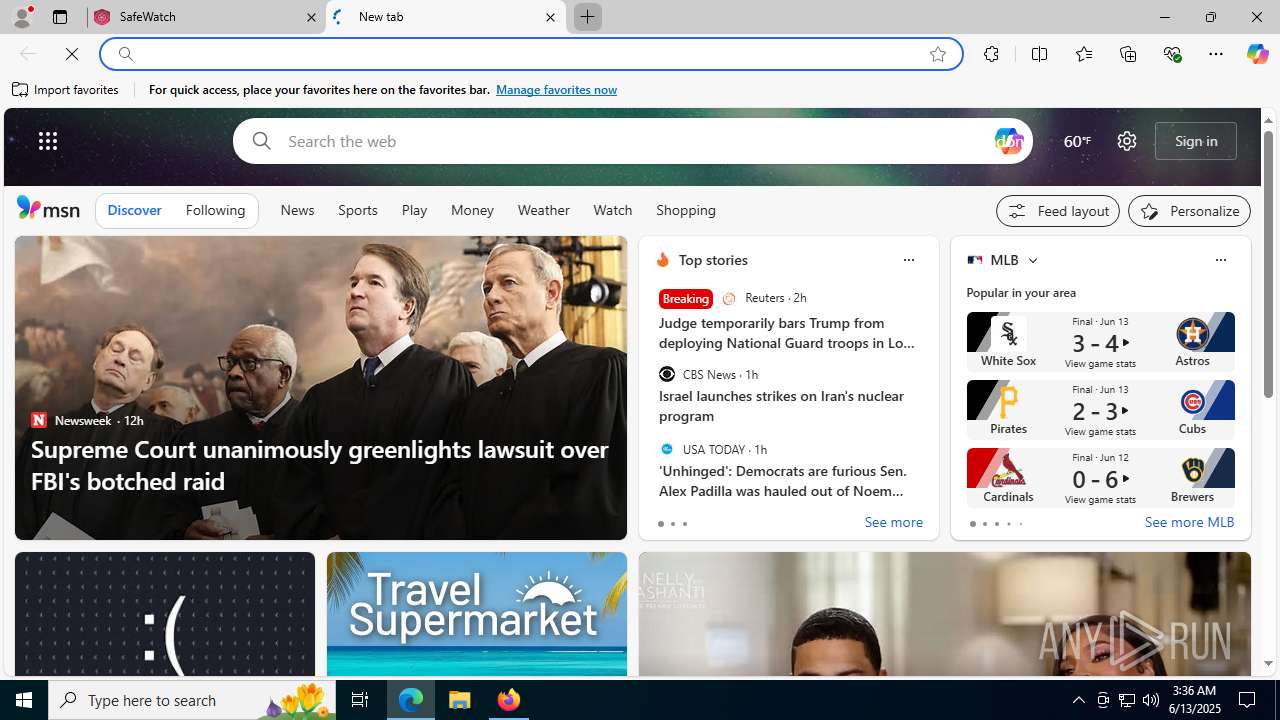Open the Sports category
This screenshot has width=1280, height=720.
tap(357, 210)
